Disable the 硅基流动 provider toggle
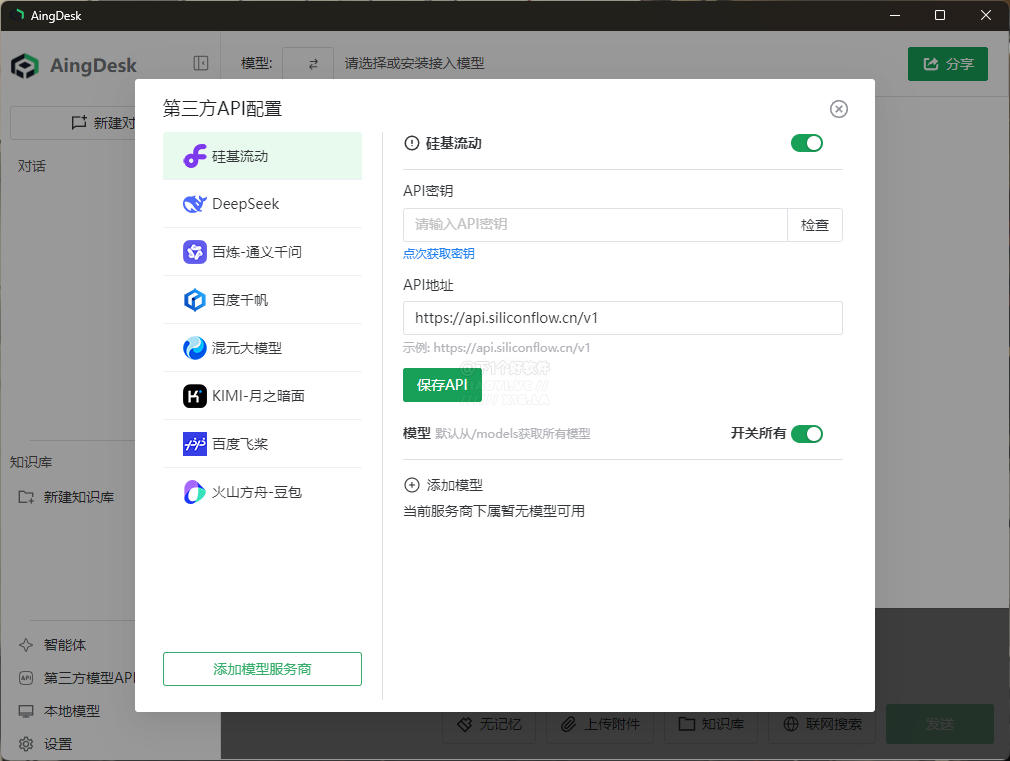Viewport: 1010px width, 761px height. tap(806, 143)
